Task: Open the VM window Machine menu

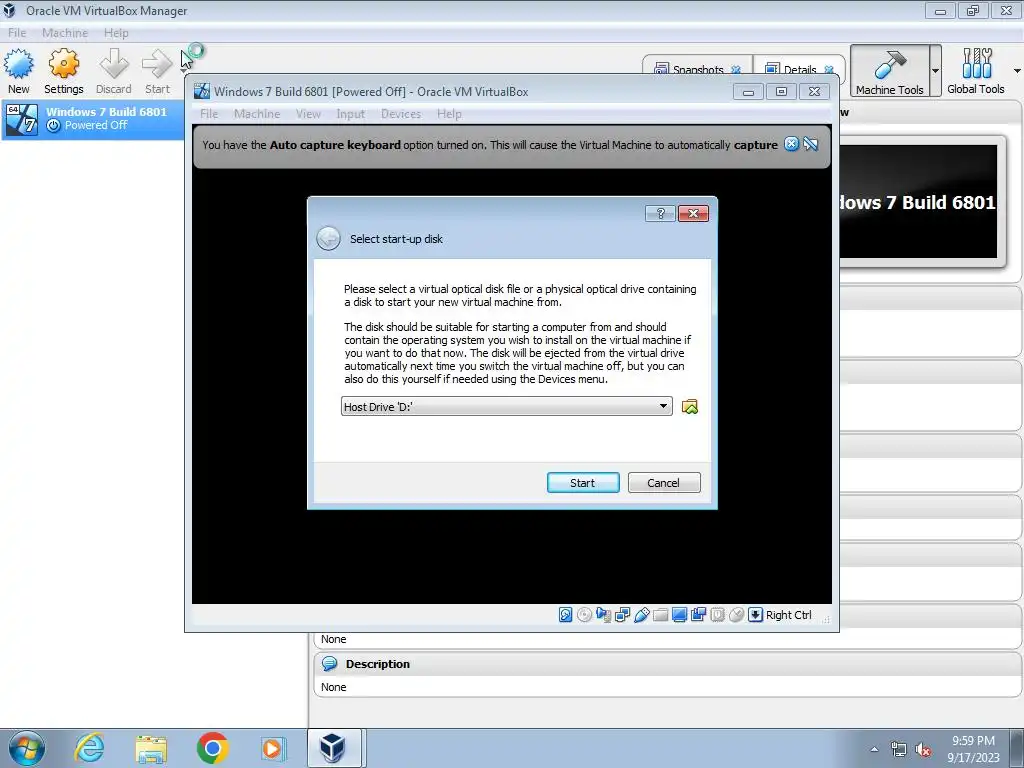Action: [x=257, y=114]
